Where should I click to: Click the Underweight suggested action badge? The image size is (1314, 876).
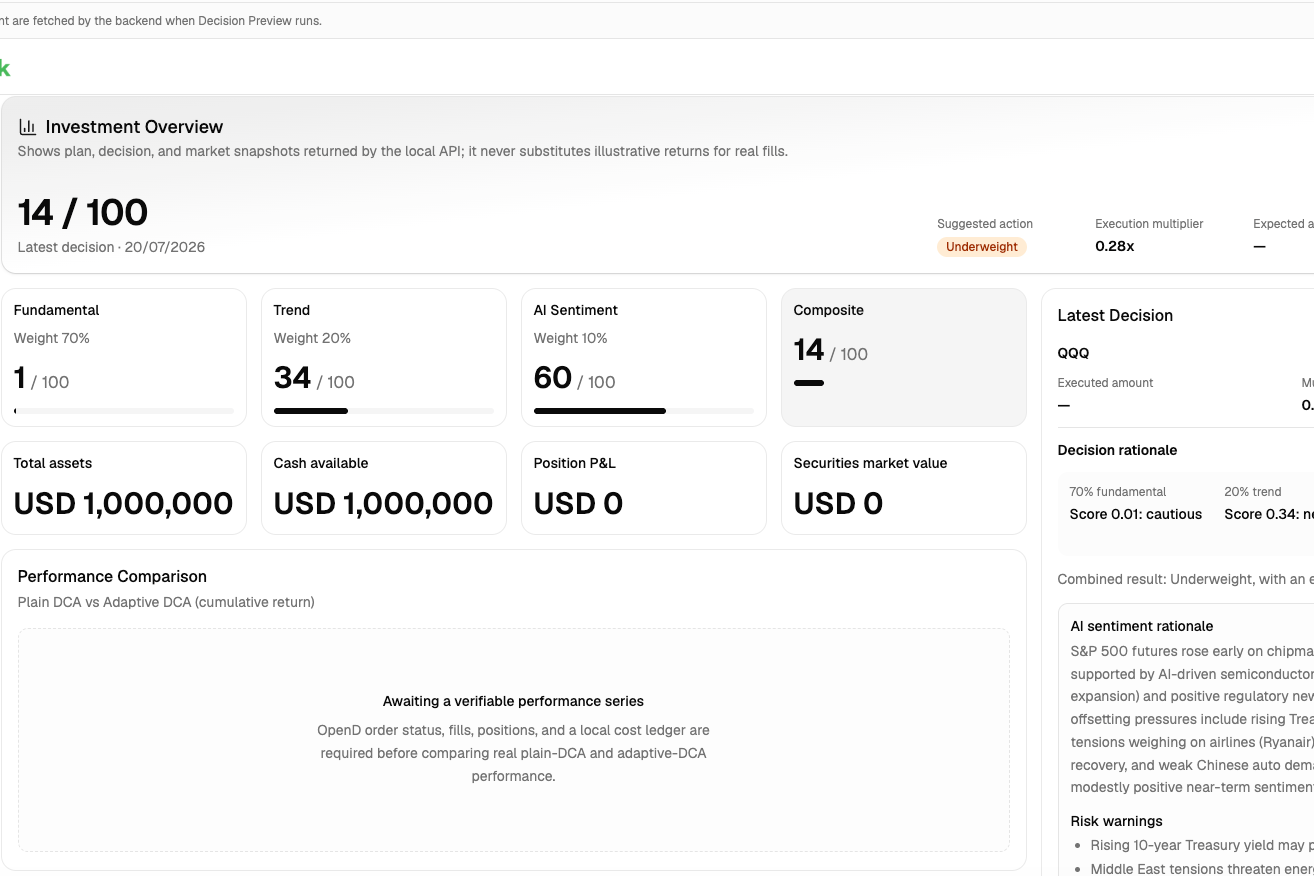point(982,247)
